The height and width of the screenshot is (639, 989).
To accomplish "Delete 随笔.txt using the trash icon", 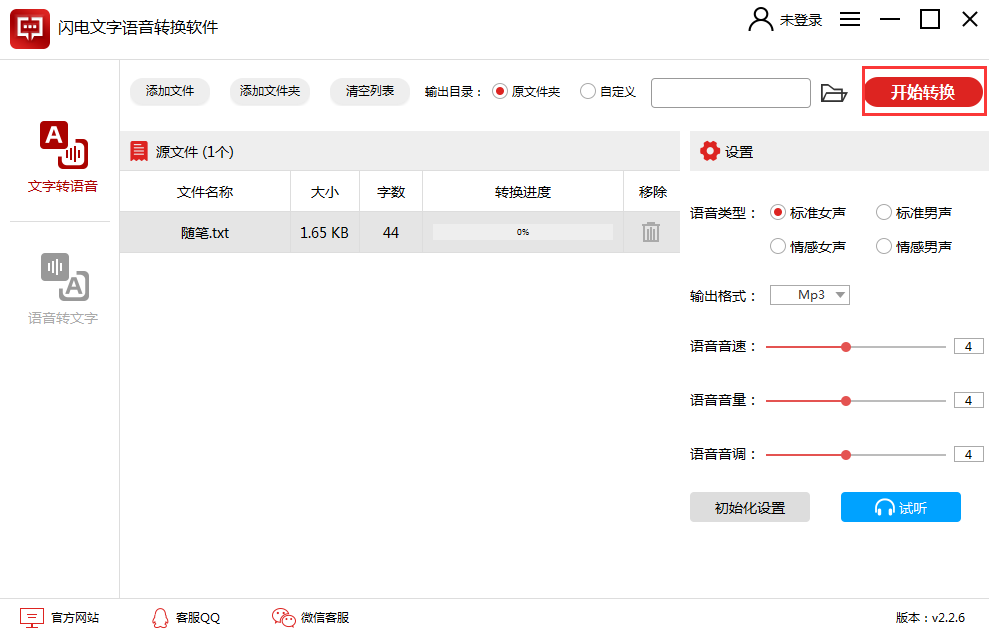I will (x=650, y=231).
